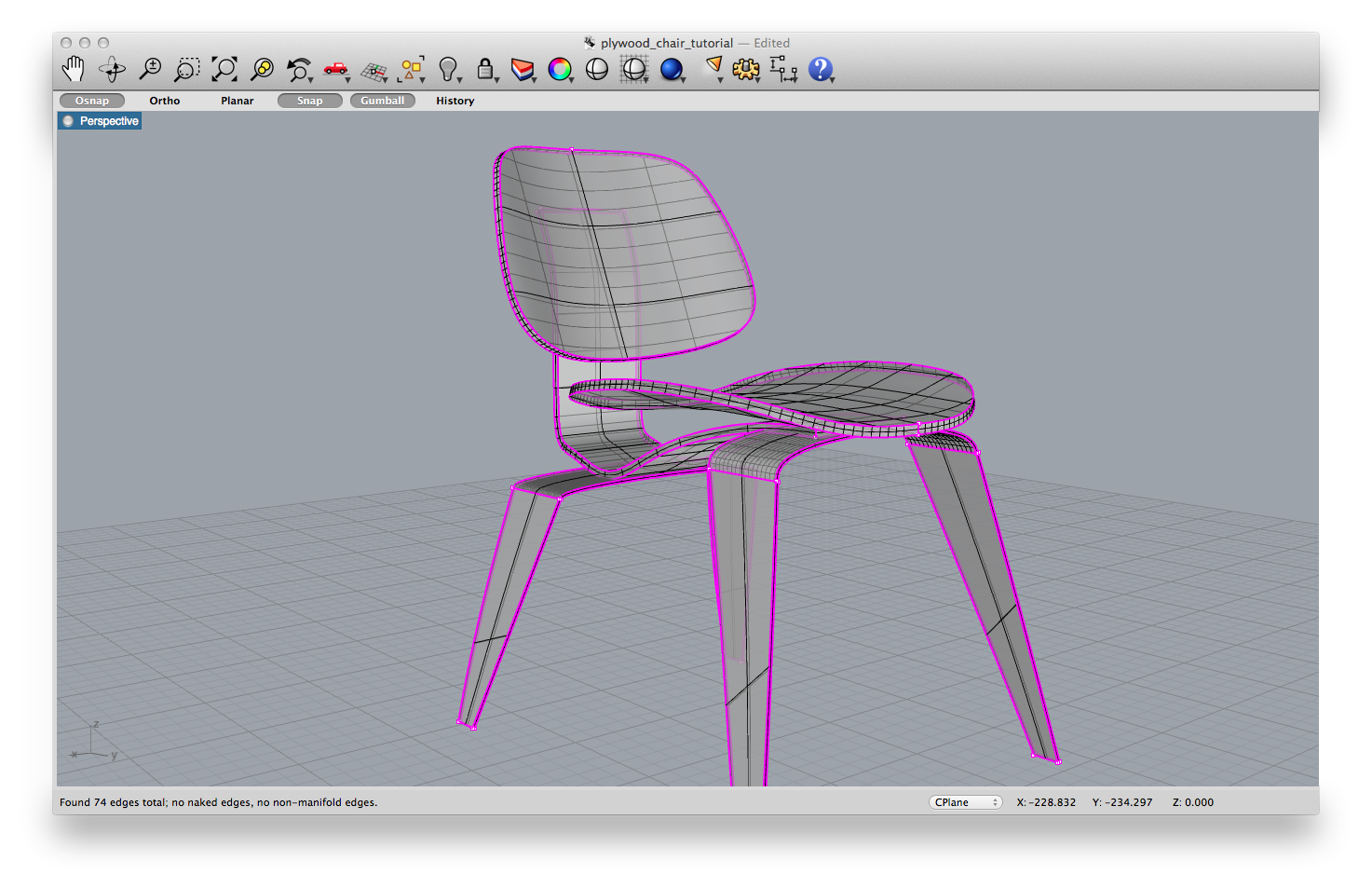Viewport: 1372px width, 888px height.
Task: Click the Zoom Extents tool
Action: click(x=224, y=69)
